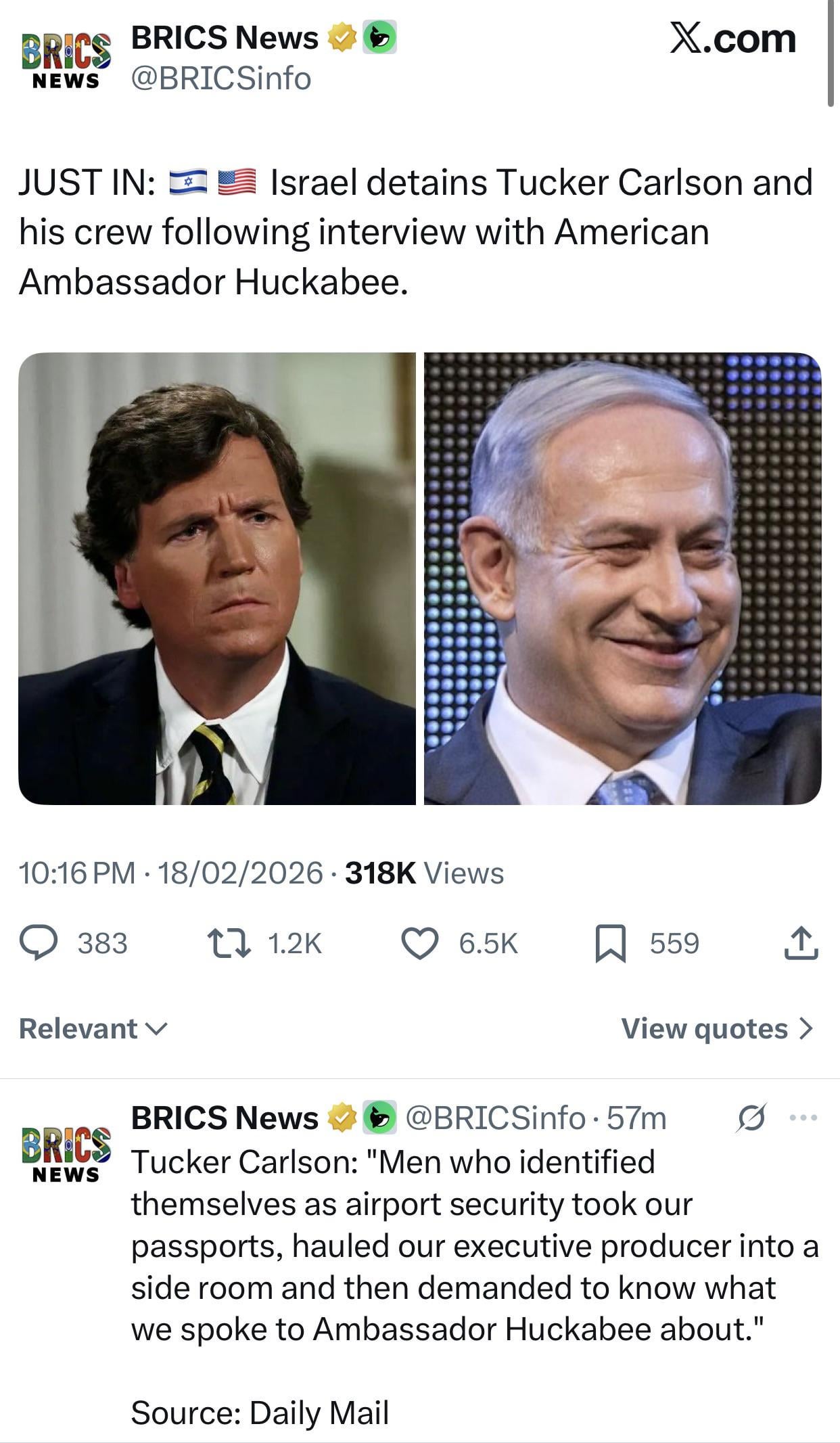Click the 318K Views count
This screenshot has width=840, height=1443.
coord(424,873)
